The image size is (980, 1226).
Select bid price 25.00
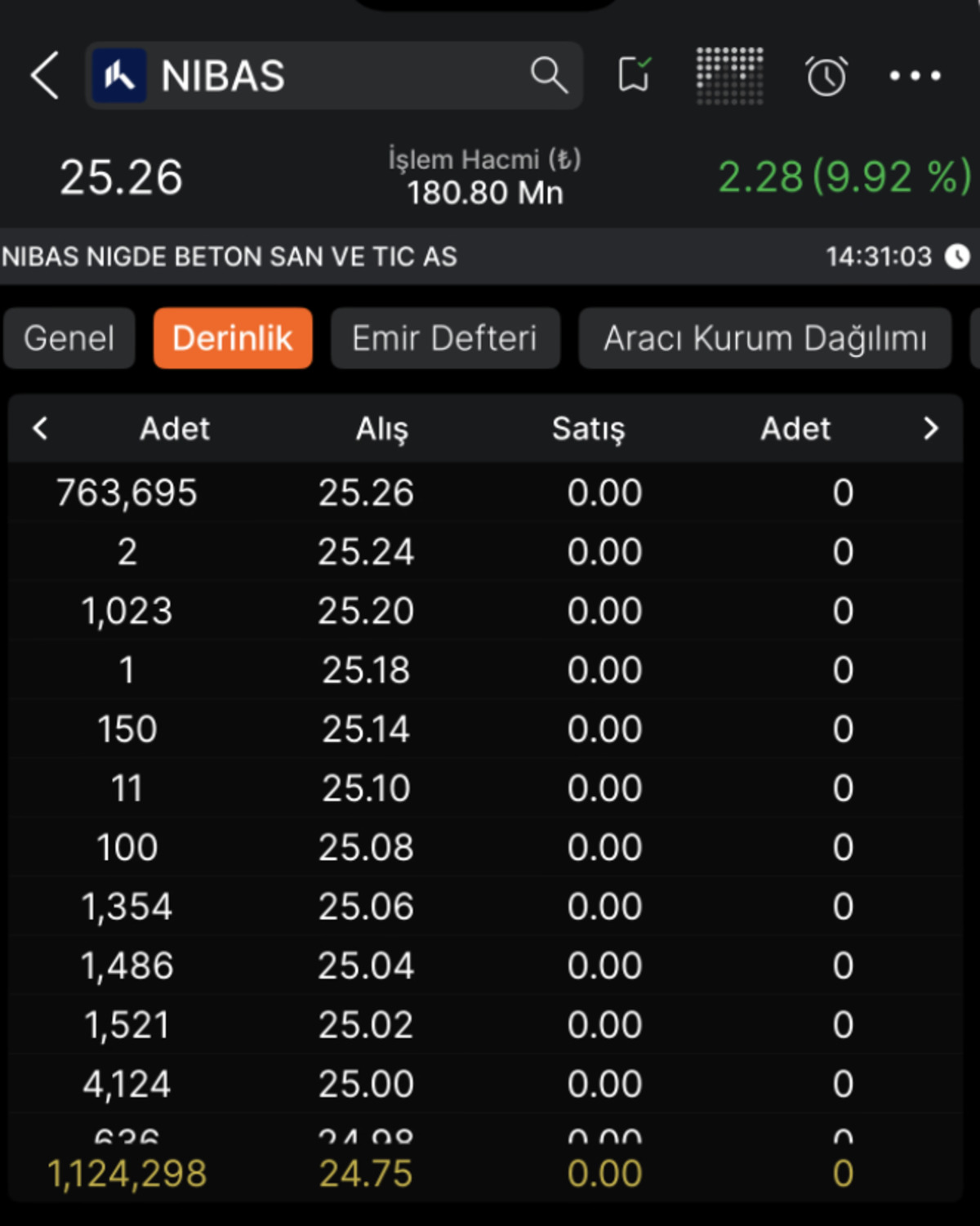pos(366,1084)
